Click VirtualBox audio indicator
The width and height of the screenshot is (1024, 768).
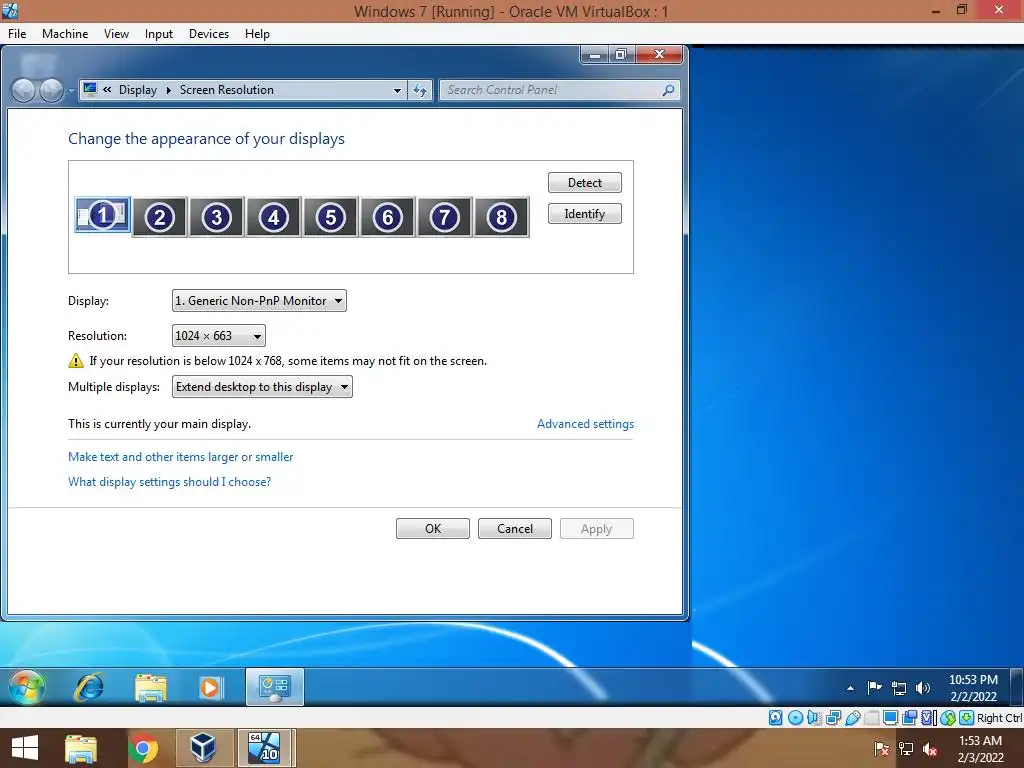coord(814,718)
